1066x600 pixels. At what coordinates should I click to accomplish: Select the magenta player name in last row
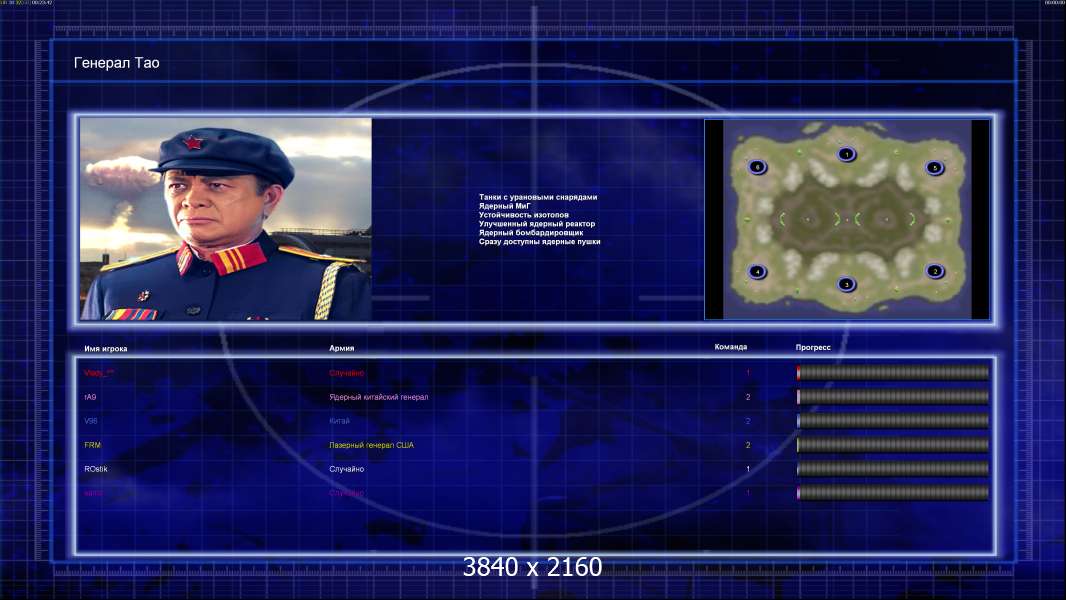coord(93,493)
